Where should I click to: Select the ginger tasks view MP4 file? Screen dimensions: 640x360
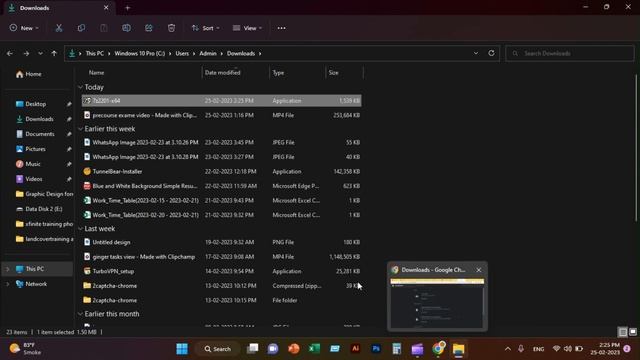pos(222,257)
